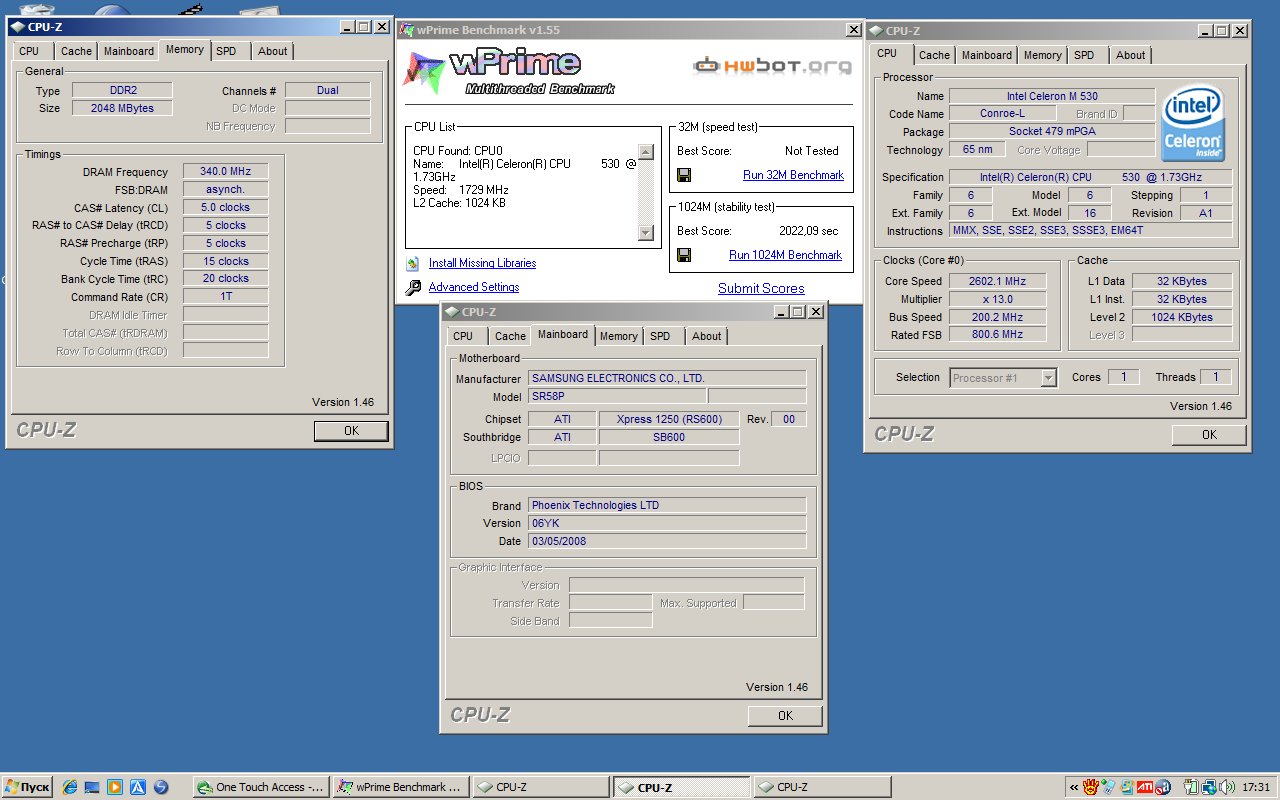Click the Memory CPU-Z window title icon
Screen dimensions: 1280x800
(x=17, y=27)
